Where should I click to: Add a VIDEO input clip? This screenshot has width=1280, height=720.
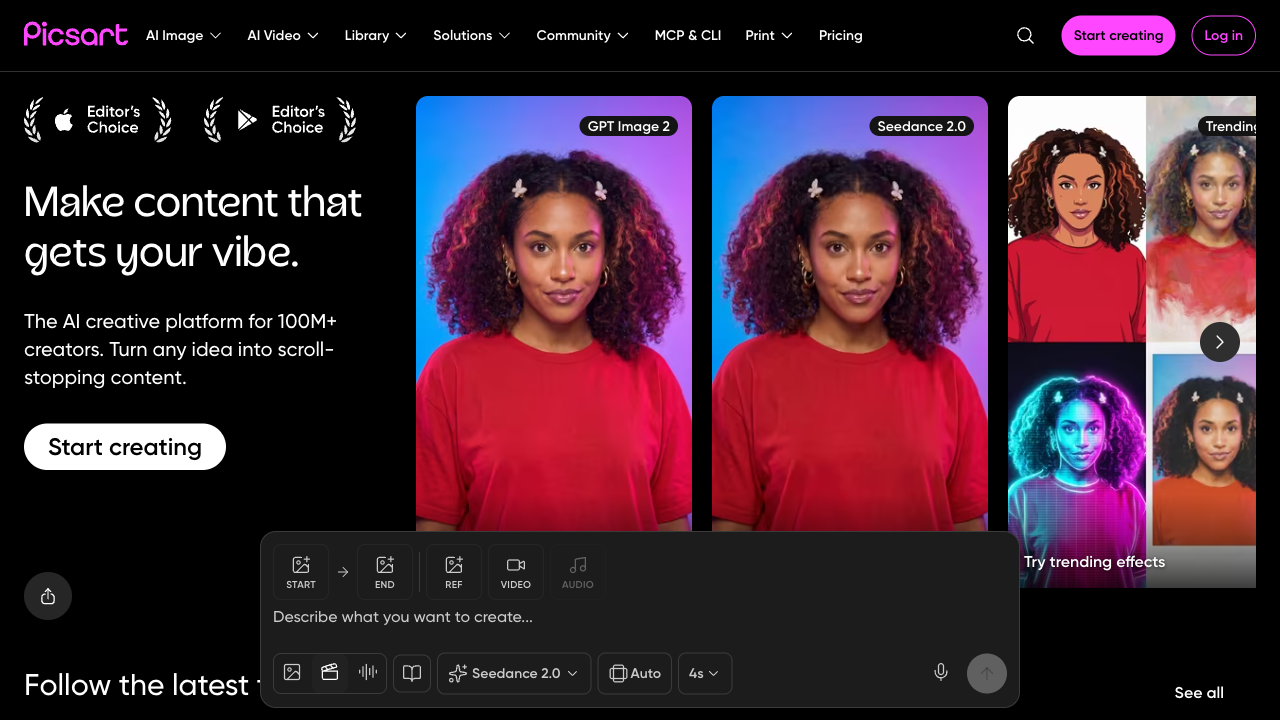pos(516,572)
